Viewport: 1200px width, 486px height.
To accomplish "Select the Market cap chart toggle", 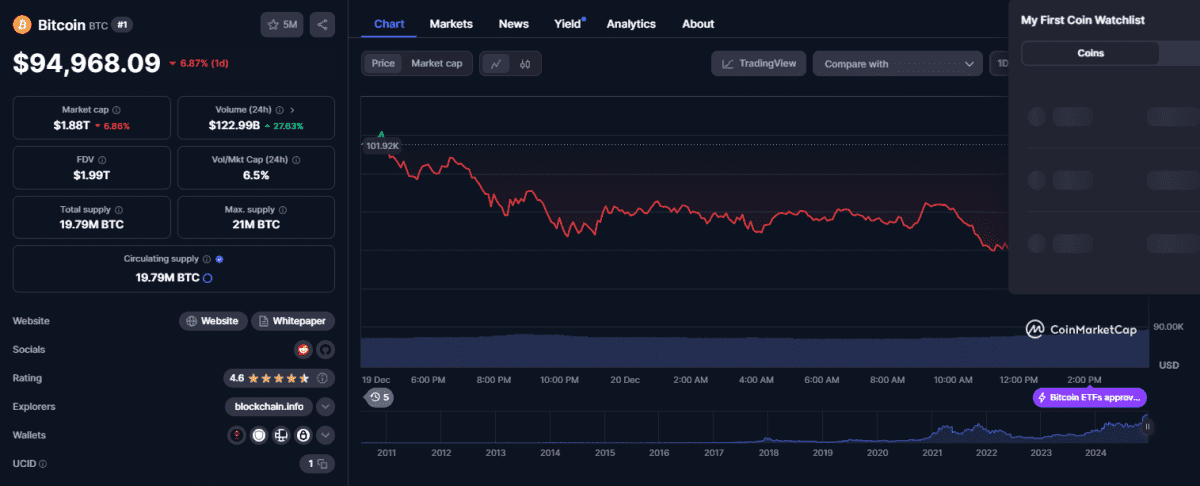I will coord(437,63).
